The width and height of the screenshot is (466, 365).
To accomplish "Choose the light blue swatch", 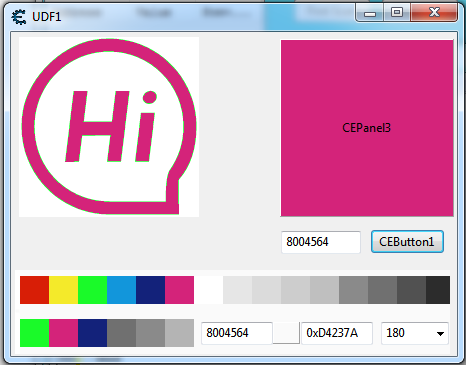I will [121, 290].
